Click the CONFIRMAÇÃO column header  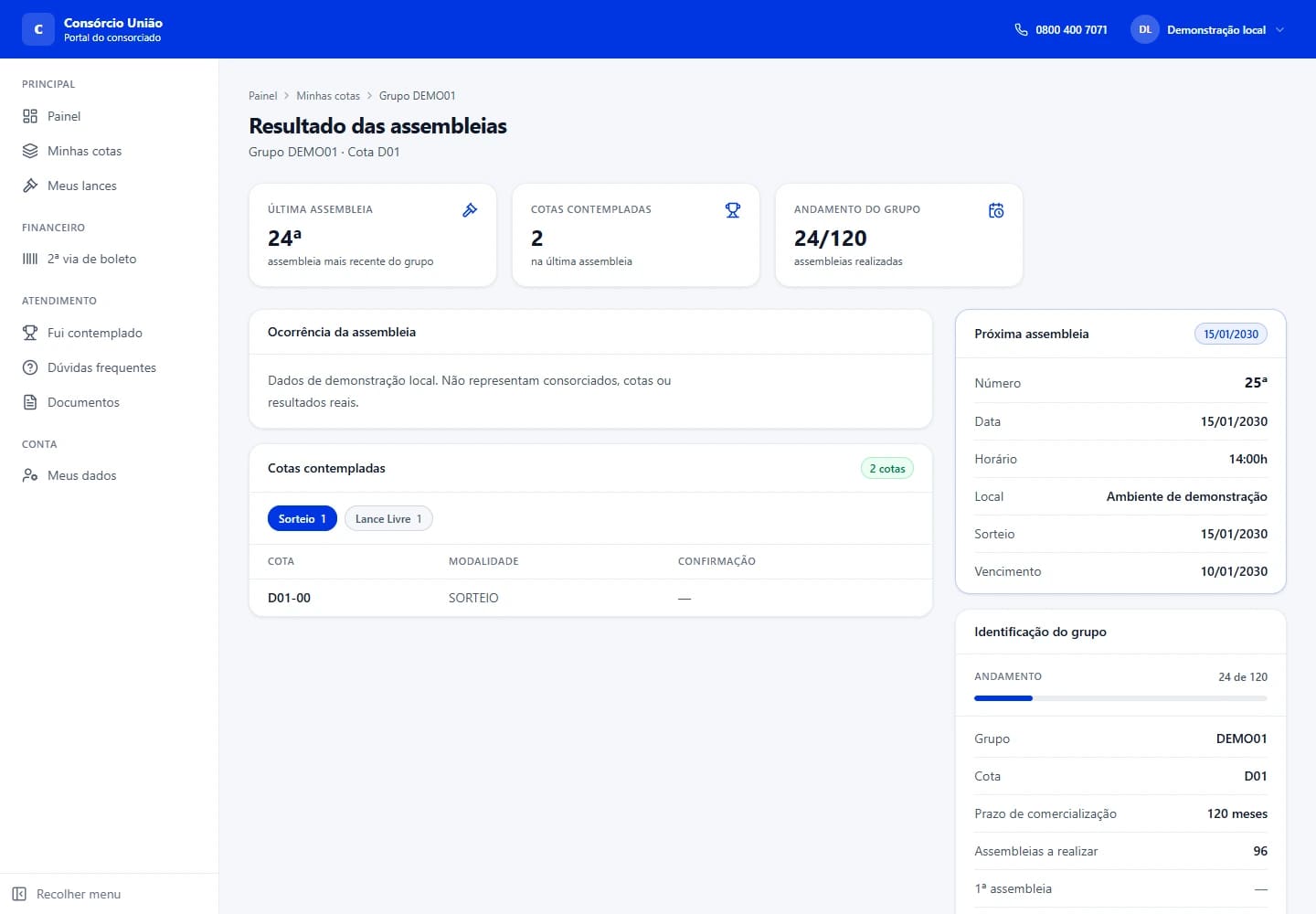click(x=716, y=561)
